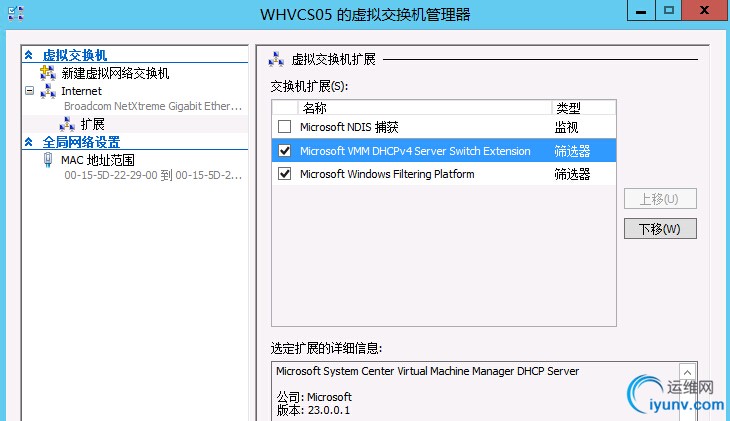
Task: Click the window system icon in title bar
Action: pos(16,13)
